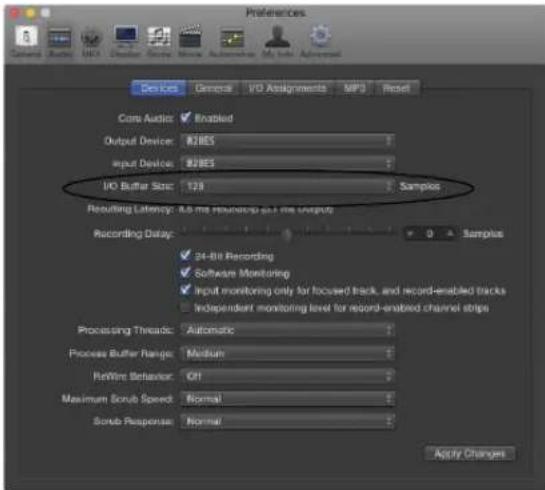Viewport: 545px width, 490px height.
Task: Click the Recording Delay slider handle
Action: point(287,236)
